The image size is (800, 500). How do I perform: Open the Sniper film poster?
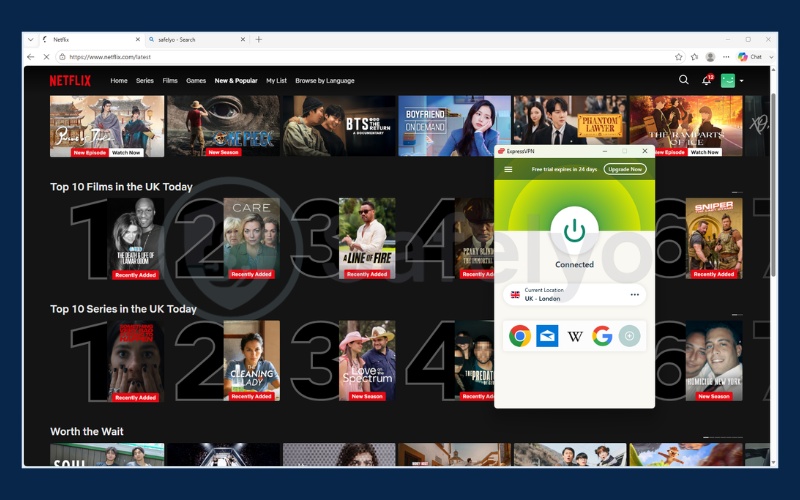[x=714, y=238]
